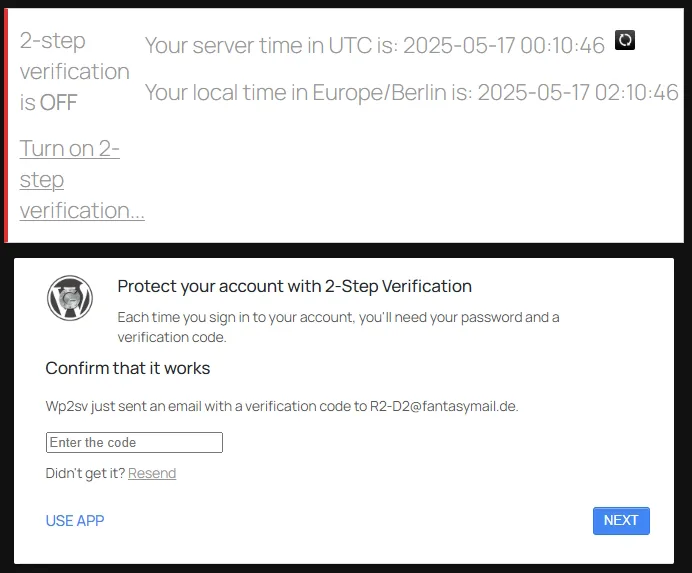692x573 pixels.
Task: Click the 'Didn't get it?' text
Action: tap(85, 473)
